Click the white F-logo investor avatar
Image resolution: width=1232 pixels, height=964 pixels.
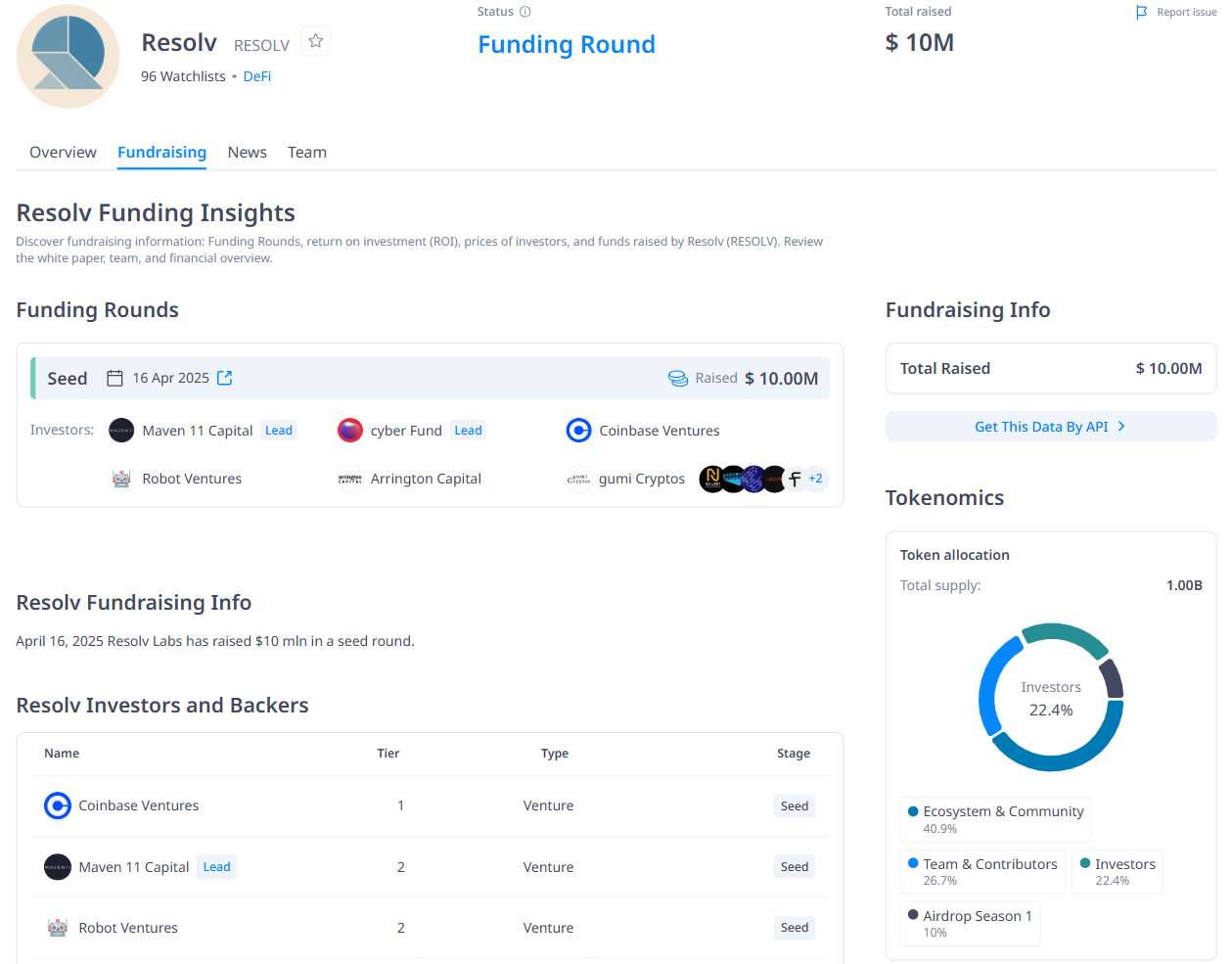click(796, 479)
